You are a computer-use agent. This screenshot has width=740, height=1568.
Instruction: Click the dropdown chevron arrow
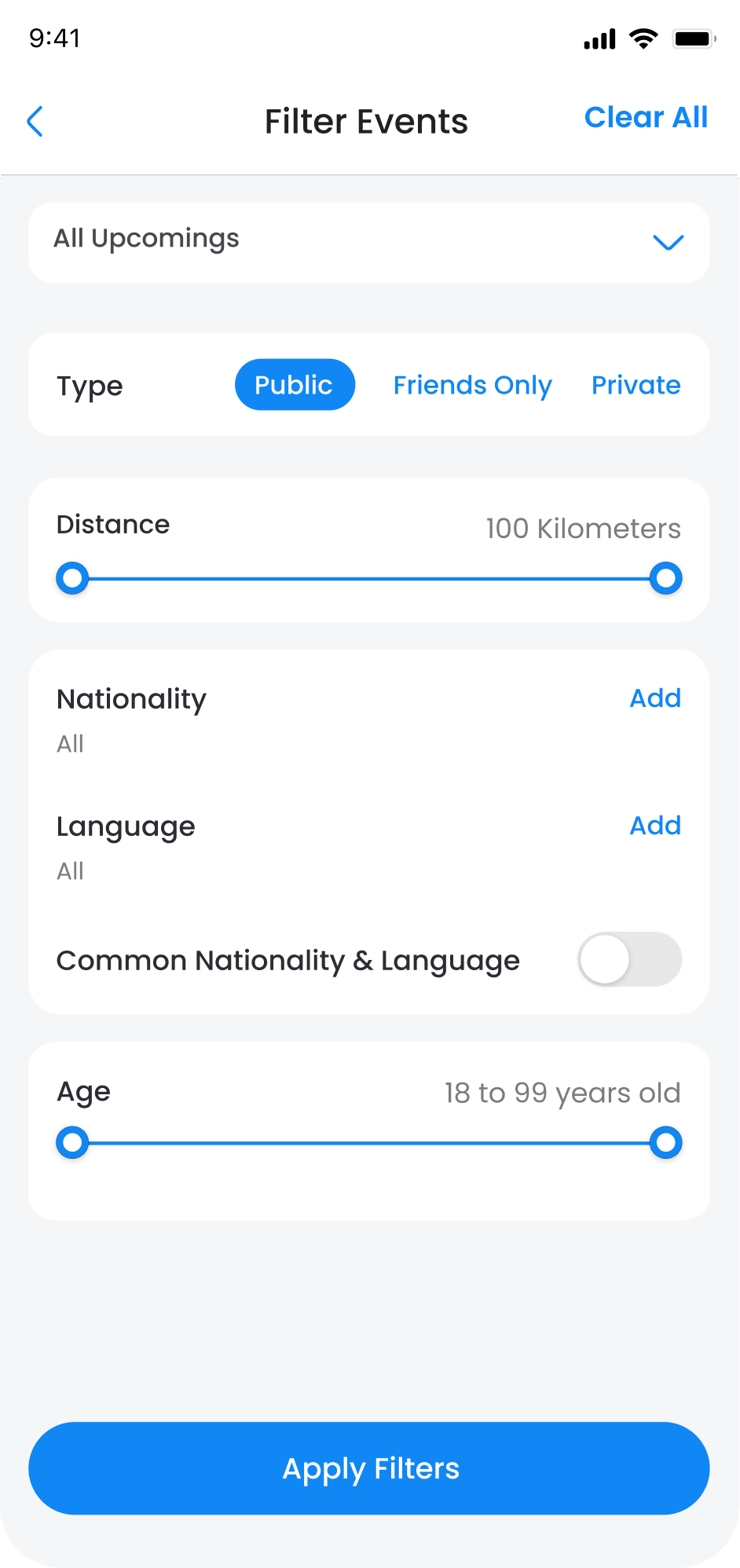[669, 243]
